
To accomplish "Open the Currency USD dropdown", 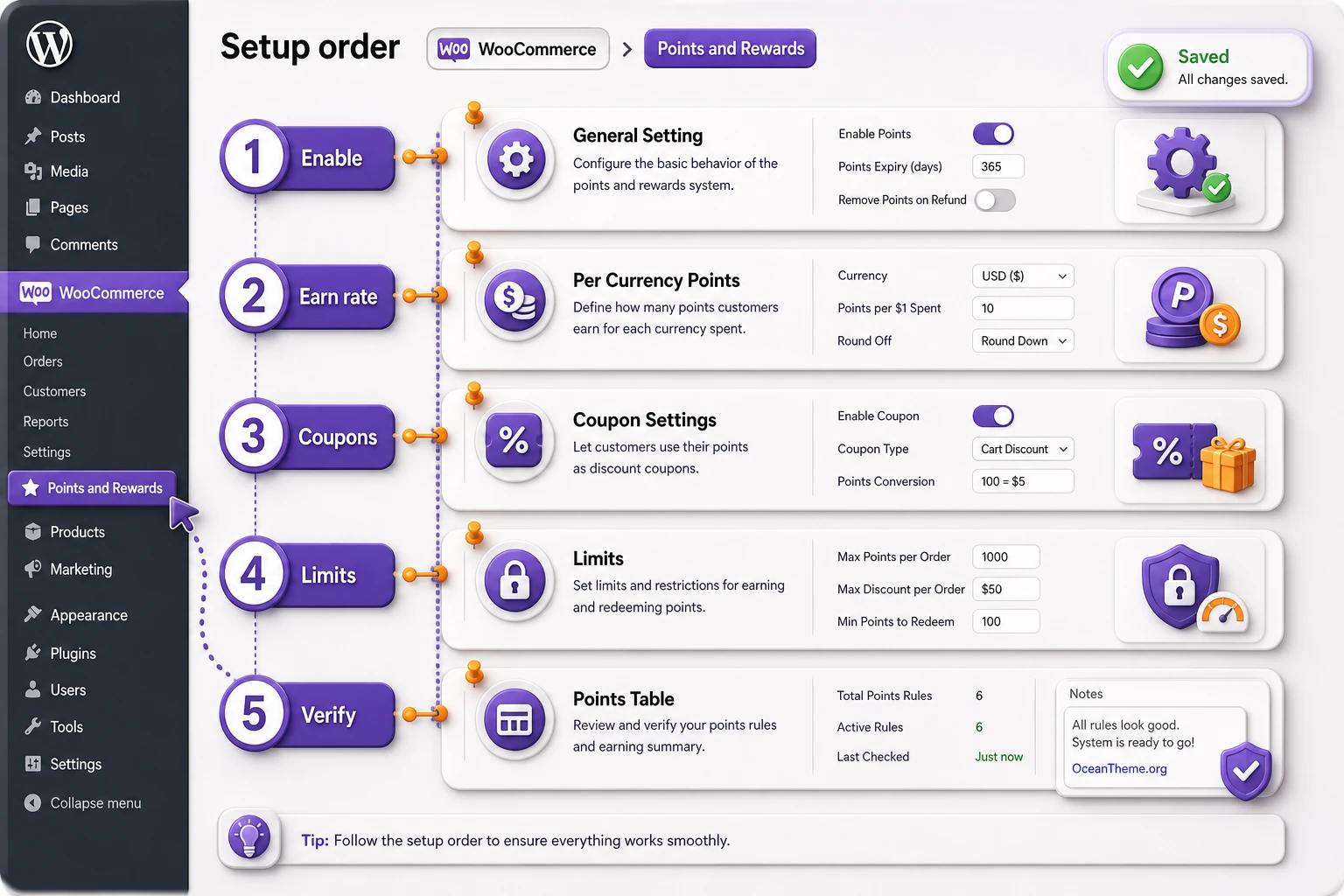I will pyautogui.click(x=1023, y=276).
